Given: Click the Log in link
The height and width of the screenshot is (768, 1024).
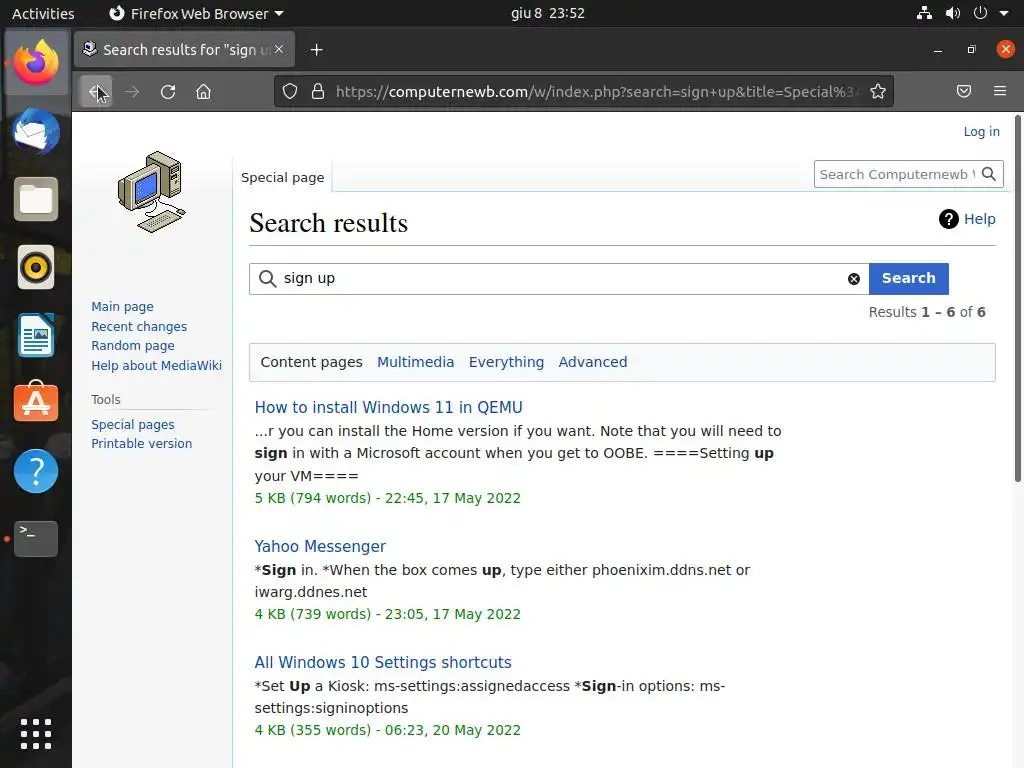Looking at the screenshot, I should pos(982,131).
